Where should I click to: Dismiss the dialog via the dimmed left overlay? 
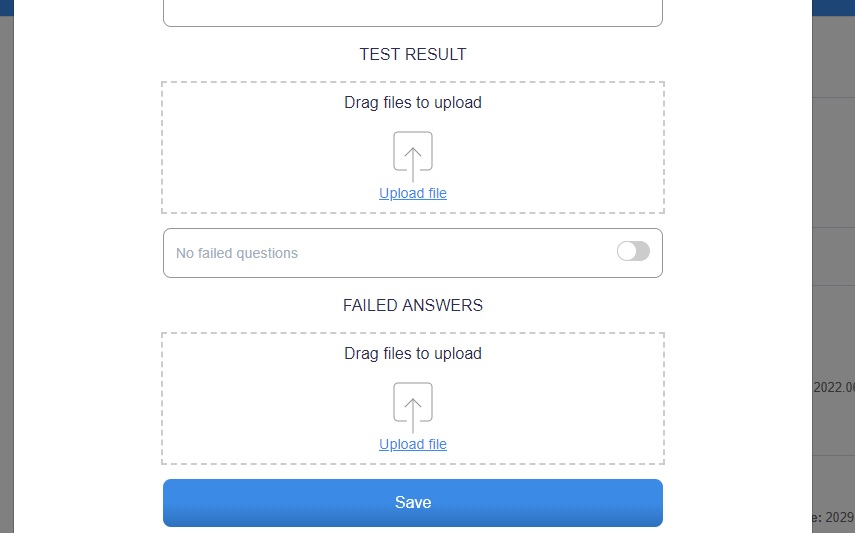(7, 273)
